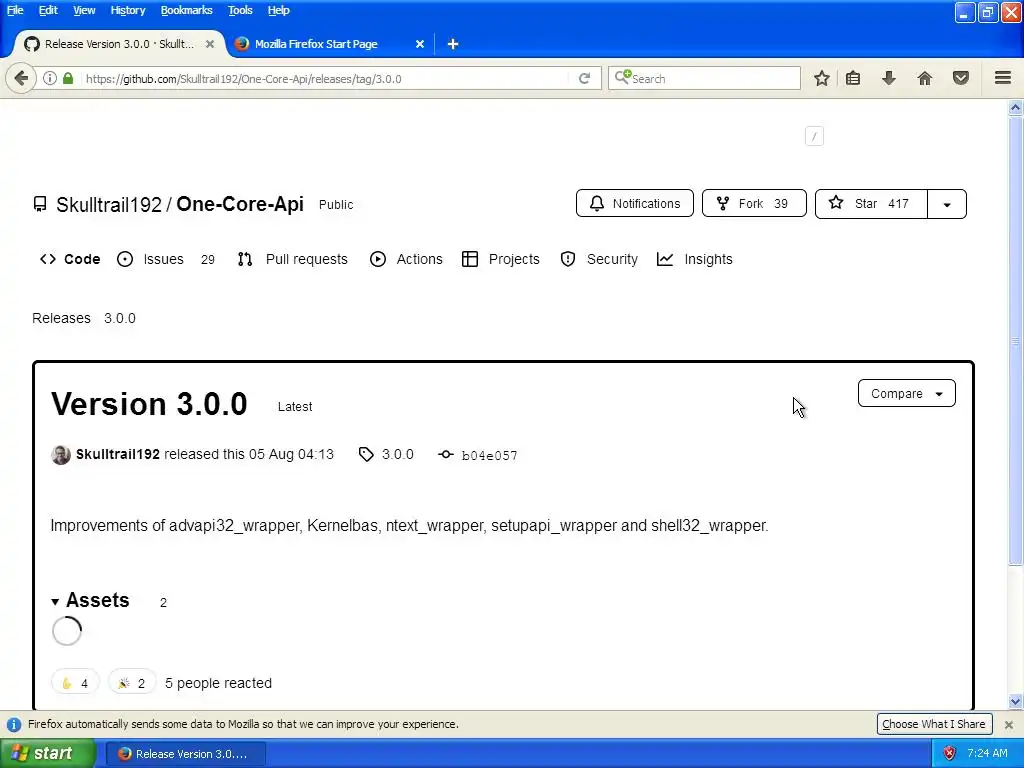The height and width of the screenshot is (768, 1024).
Task: Open site information icon in address bar
Action: click(x=50, y=78)
